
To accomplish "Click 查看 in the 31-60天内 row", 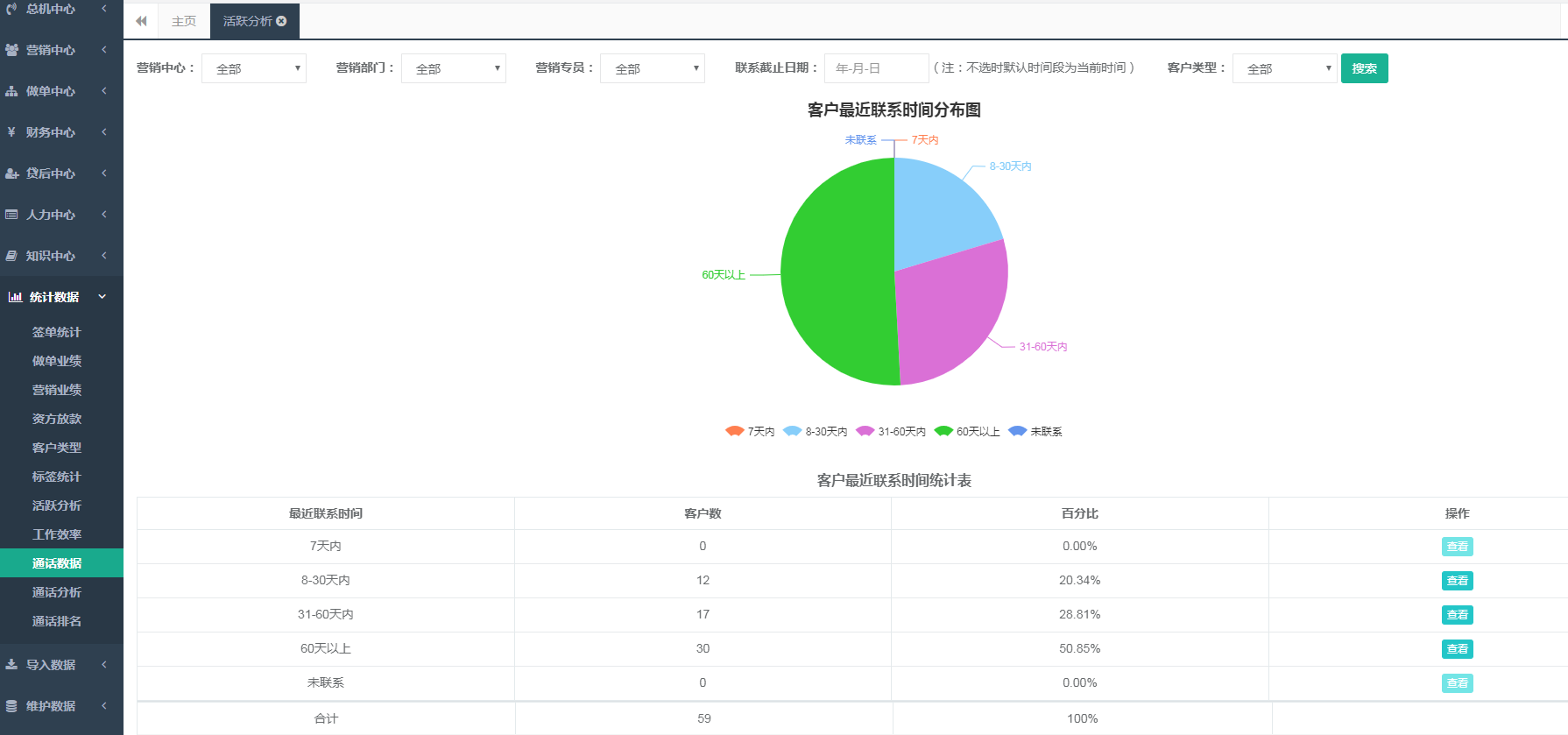I will point(1458,615).
